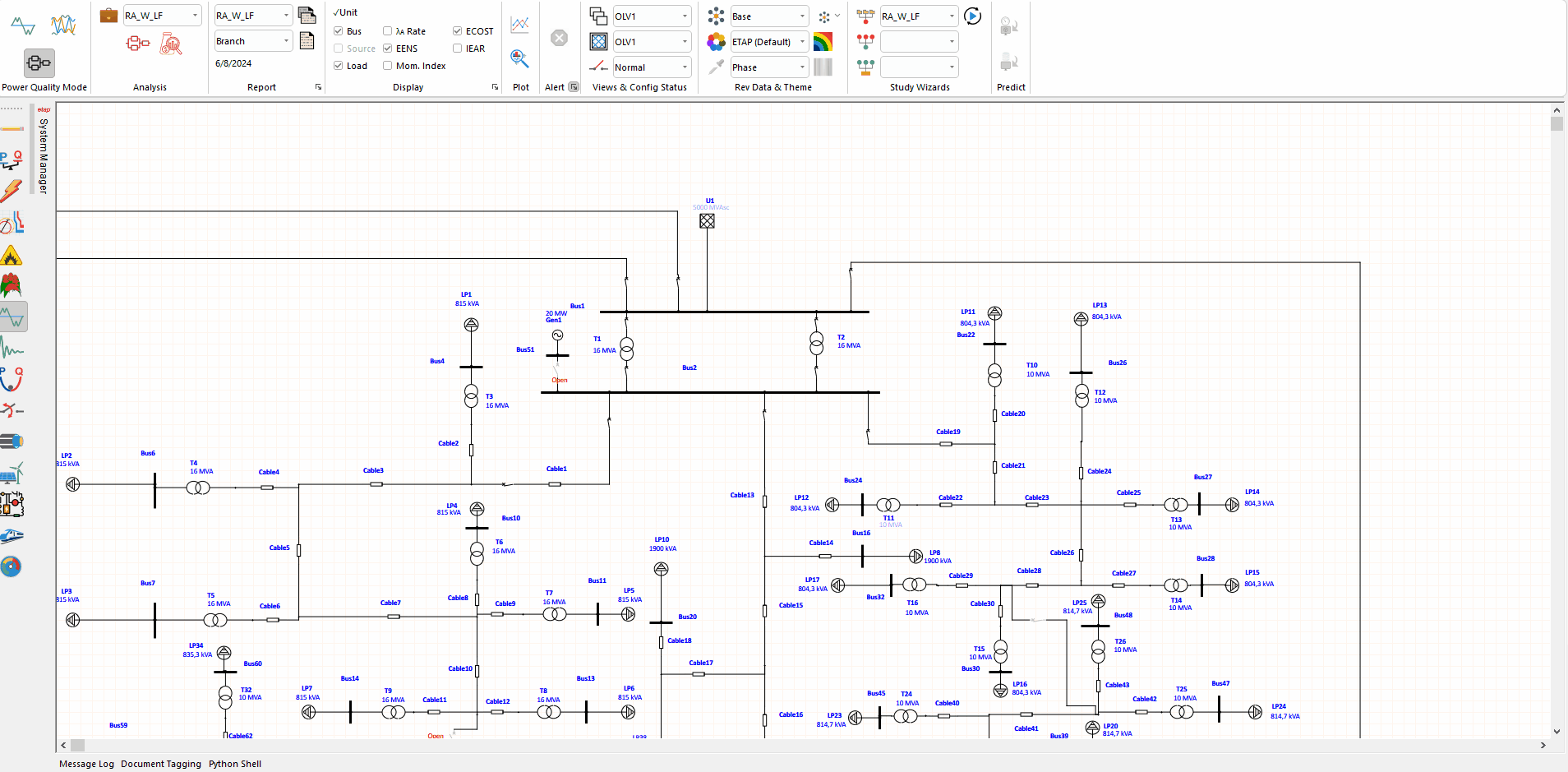Image resolution: width=1568 pixels, height=772 pixels.
Task: Select the Power Quality Mode icon
Action: [x=39, y=62]
